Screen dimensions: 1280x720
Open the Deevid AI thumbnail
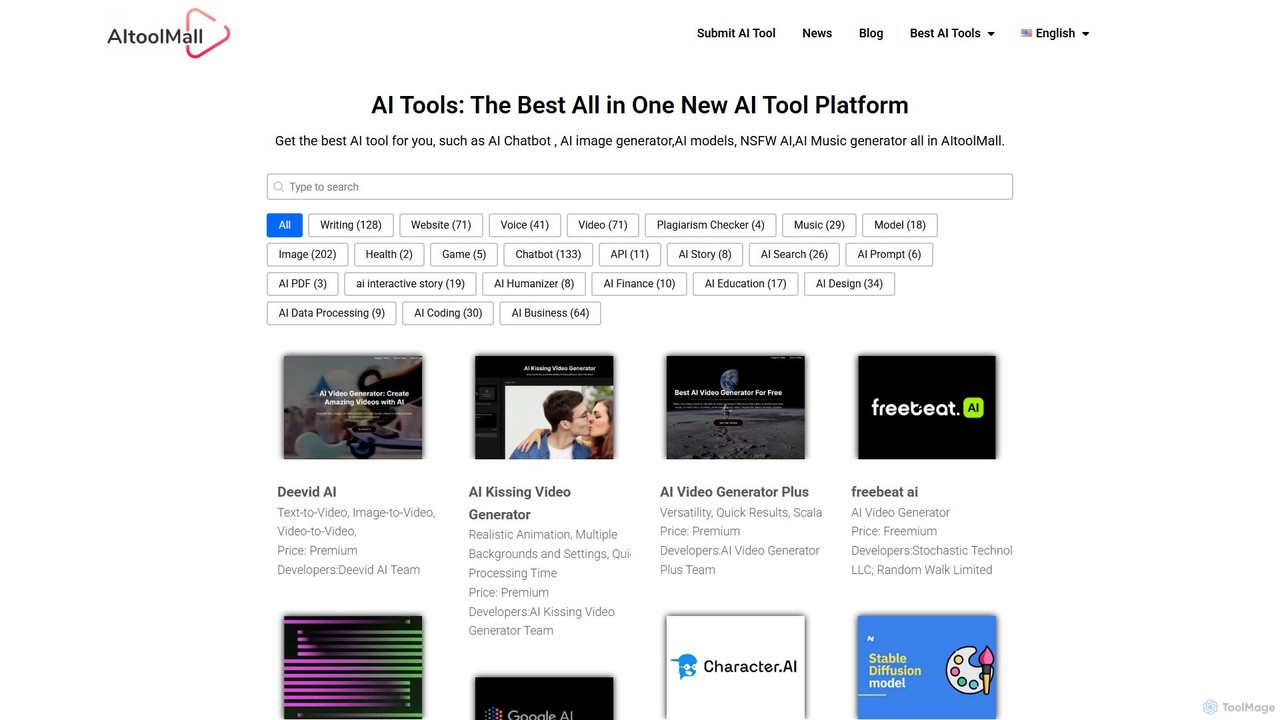click(353, 407)
